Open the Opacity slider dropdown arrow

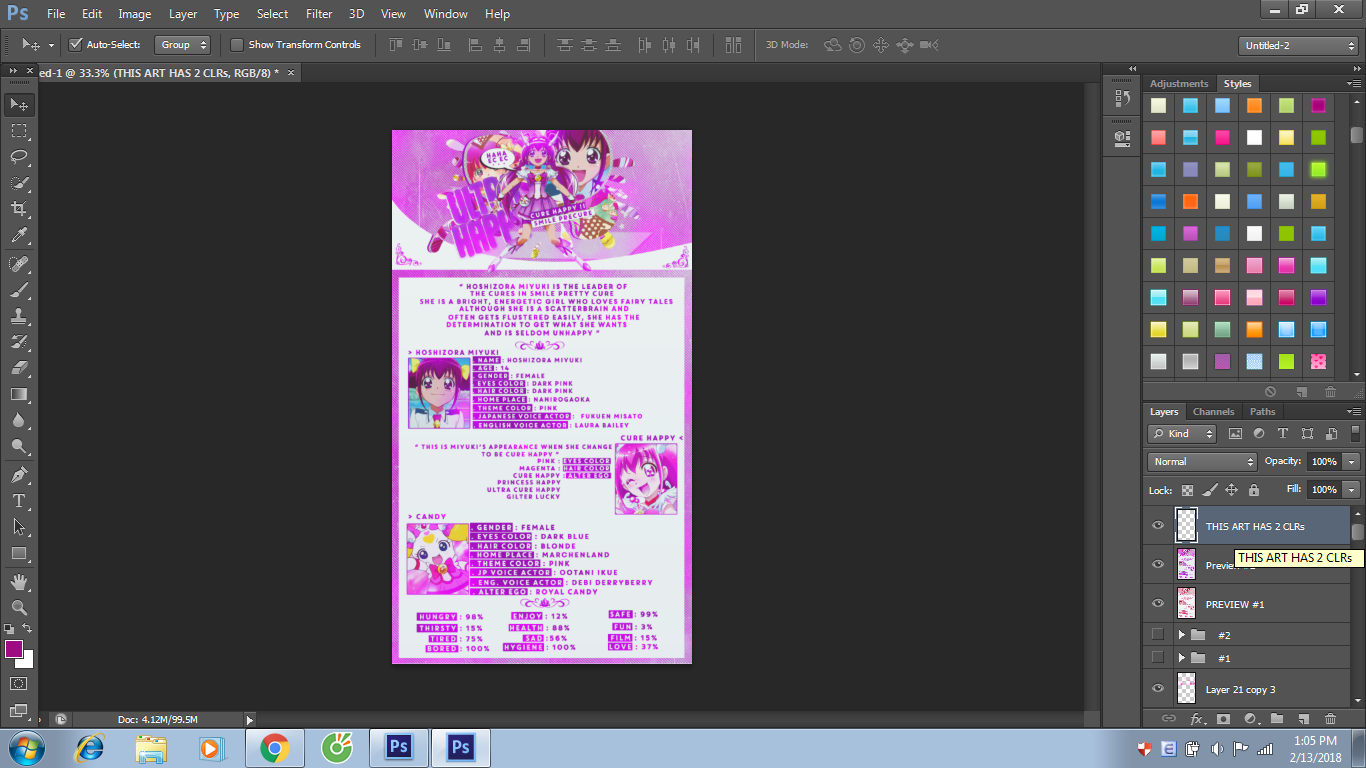[1352, 462]
